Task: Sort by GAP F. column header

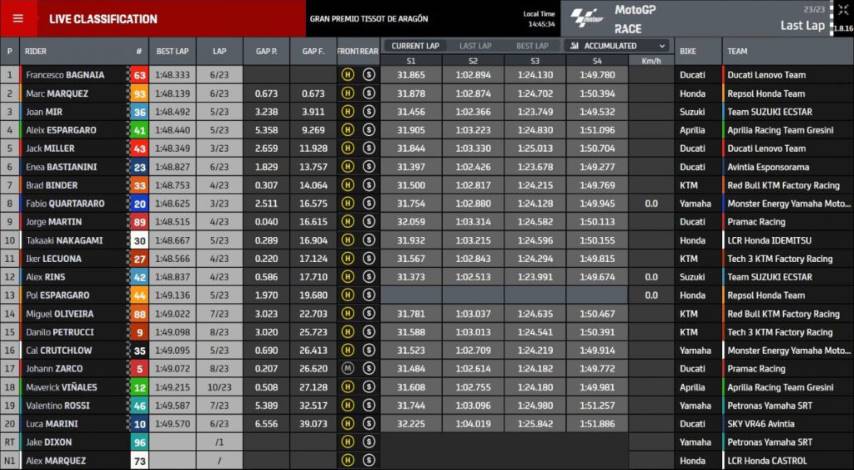Action: pos(313,51)
